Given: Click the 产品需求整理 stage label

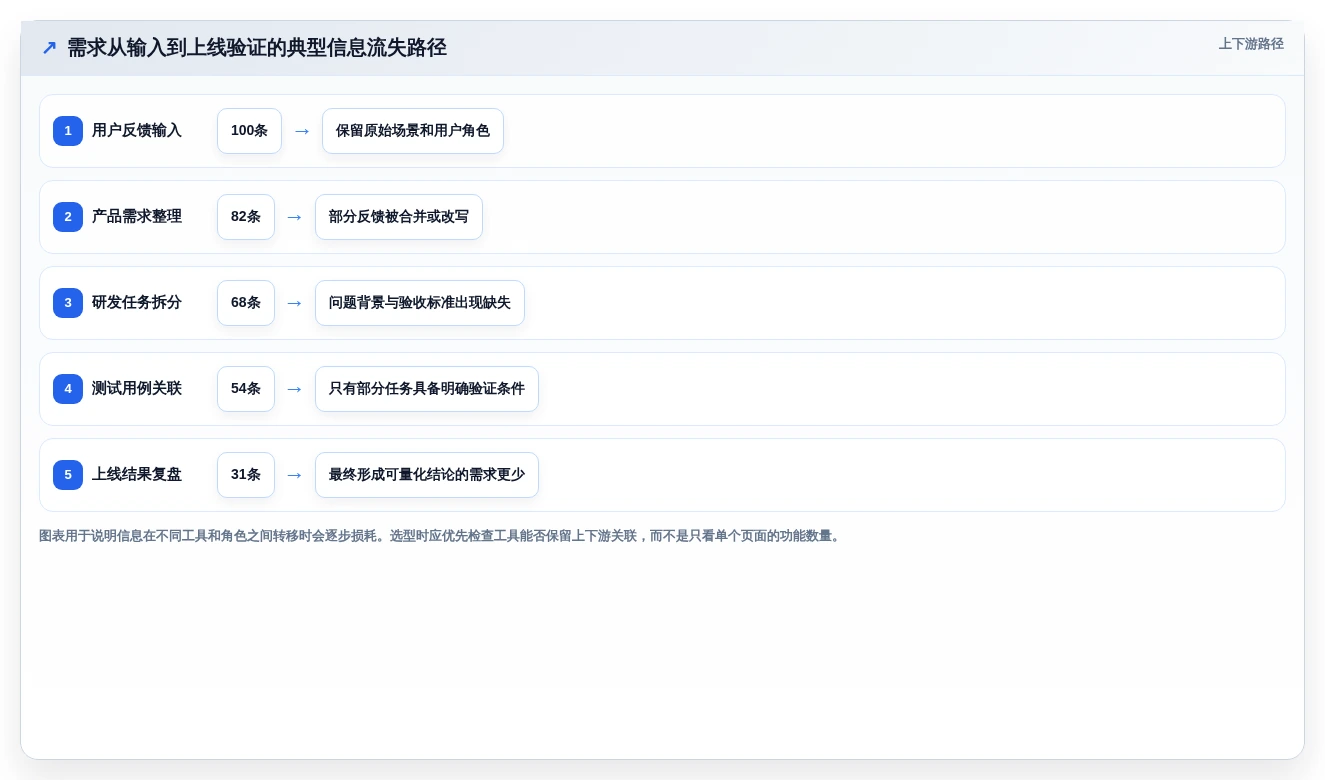Looking at the screenshot, I should coord(137,217).
